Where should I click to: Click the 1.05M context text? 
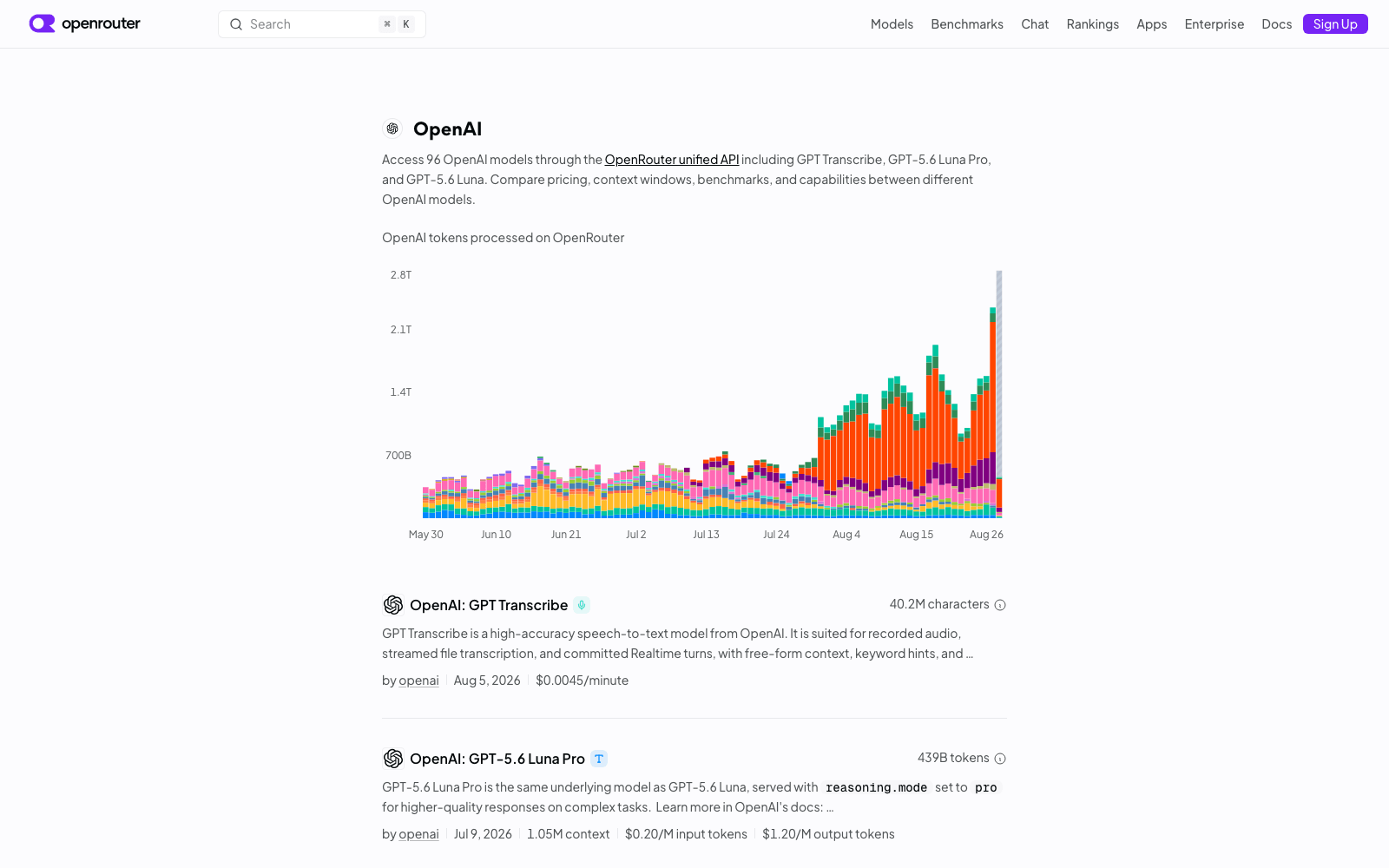tap(569, 834)
